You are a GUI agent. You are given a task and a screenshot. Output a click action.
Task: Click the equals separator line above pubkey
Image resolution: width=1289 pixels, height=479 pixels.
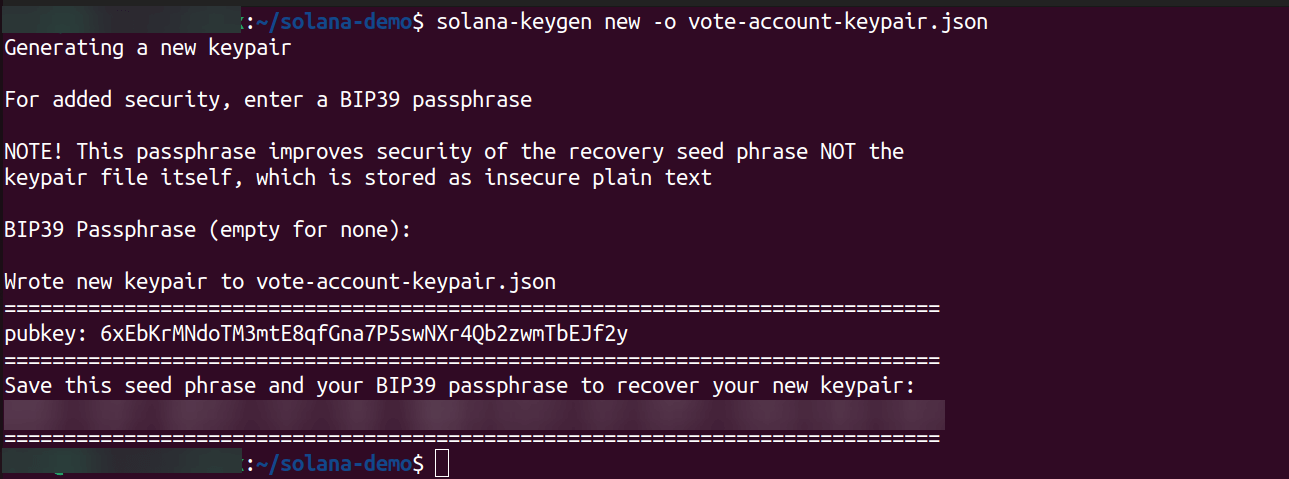[472, 308]
